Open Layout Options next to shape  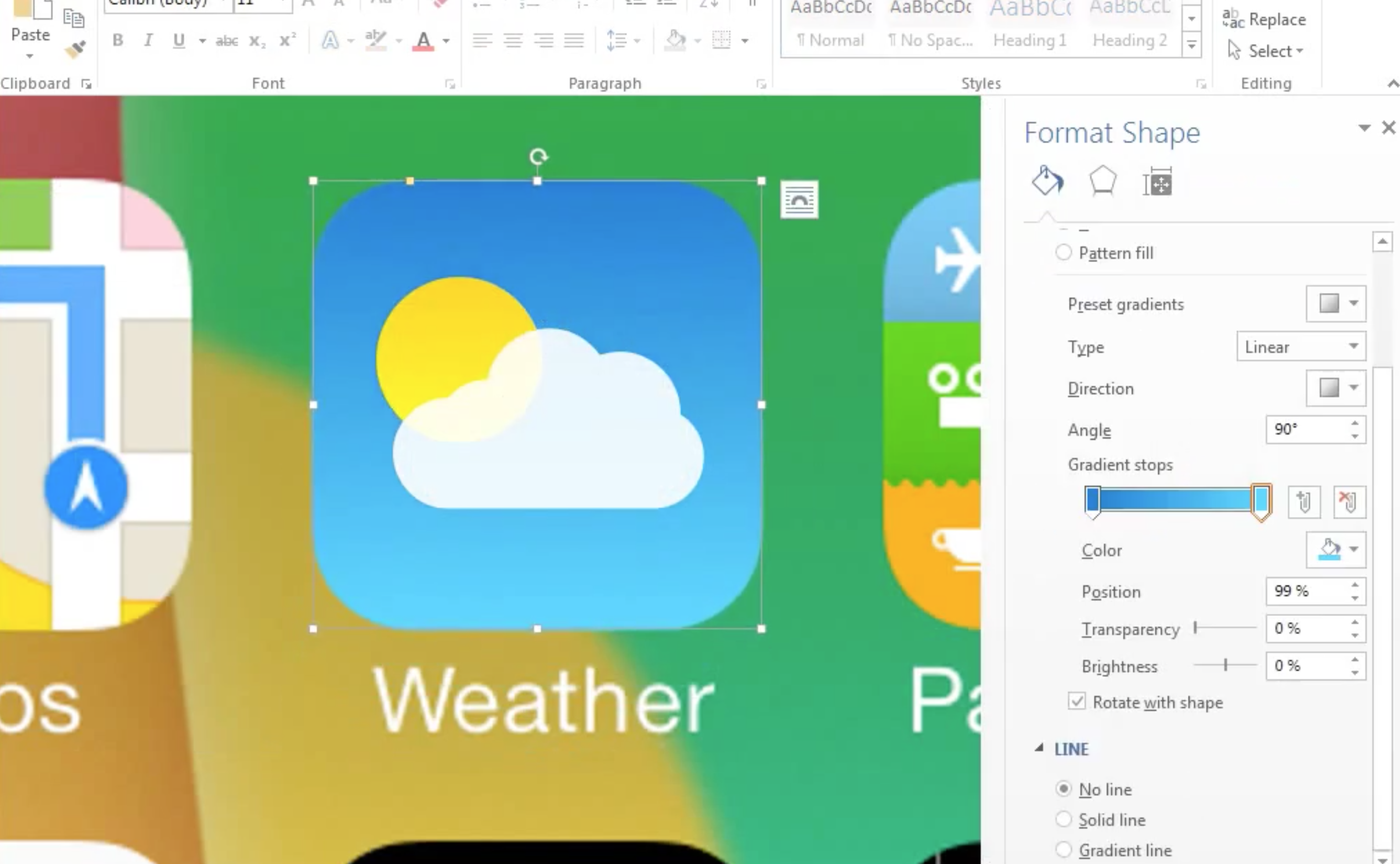tap(799, 200)
